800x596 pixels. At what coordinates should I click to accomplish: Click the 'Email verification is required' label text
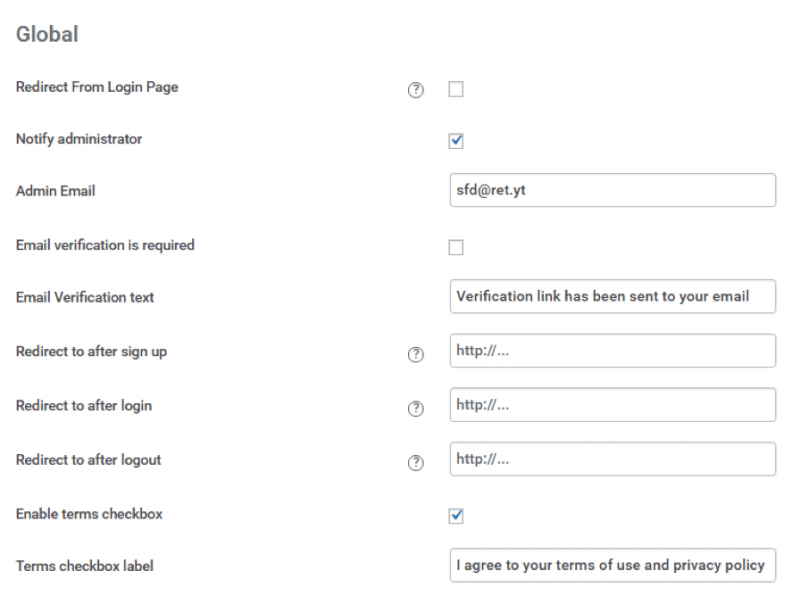(105, 245)
